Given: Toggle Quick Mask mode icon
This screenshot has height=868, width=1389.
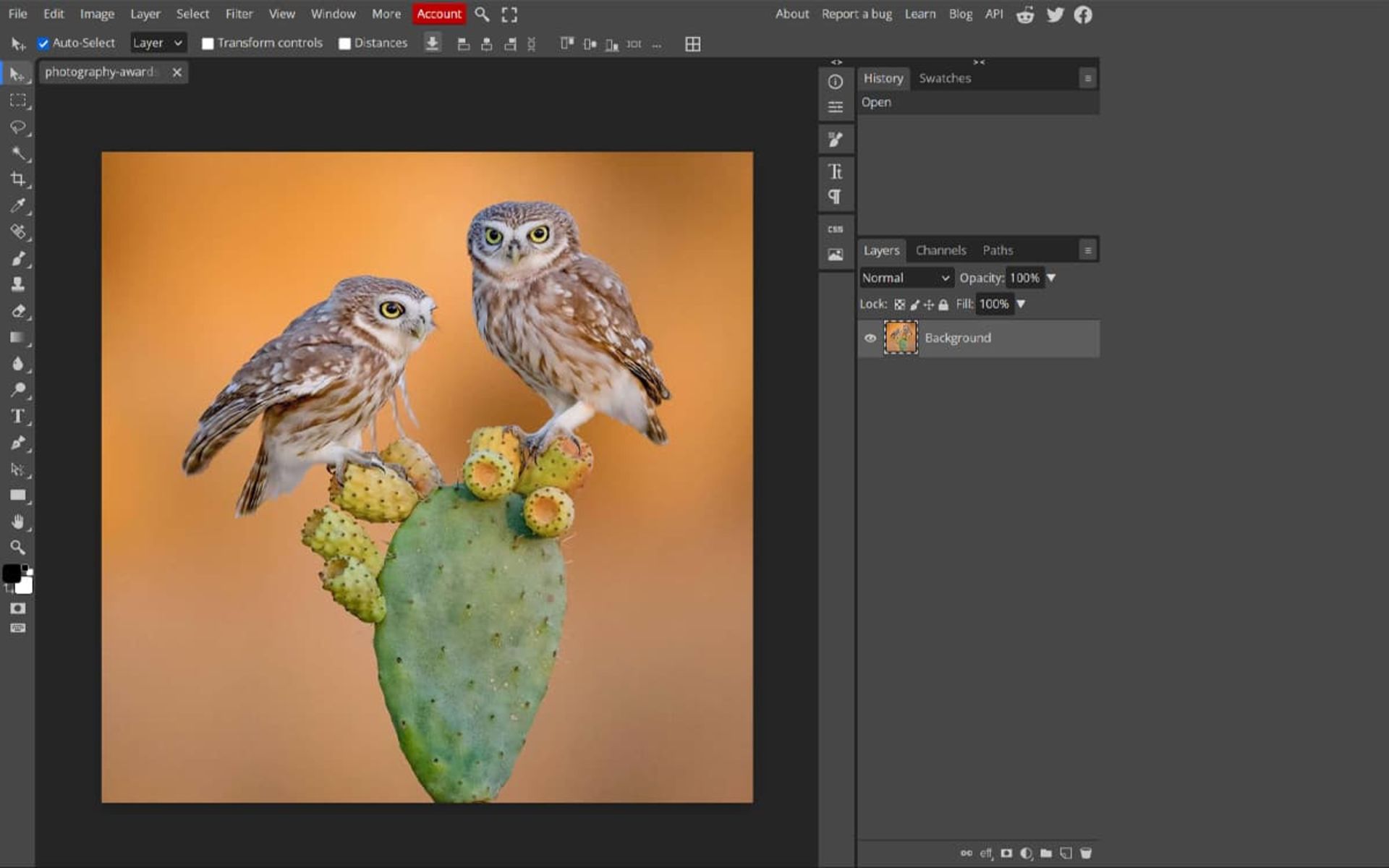Looking at the screenshot, I should 17,608.
